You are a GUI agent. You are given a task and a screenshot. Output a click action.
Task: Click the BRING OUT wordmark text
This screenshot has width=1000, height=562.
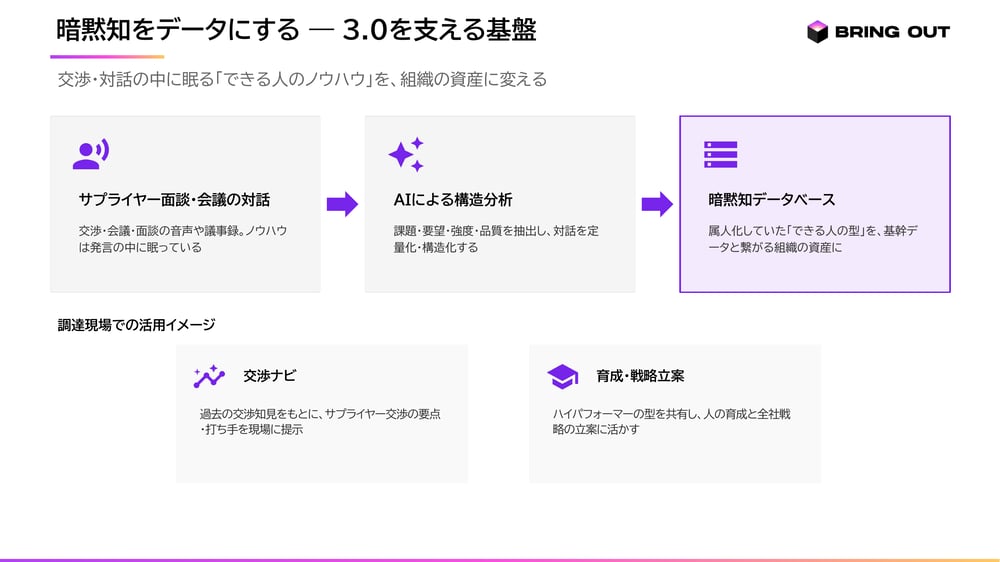click(892, 32)
